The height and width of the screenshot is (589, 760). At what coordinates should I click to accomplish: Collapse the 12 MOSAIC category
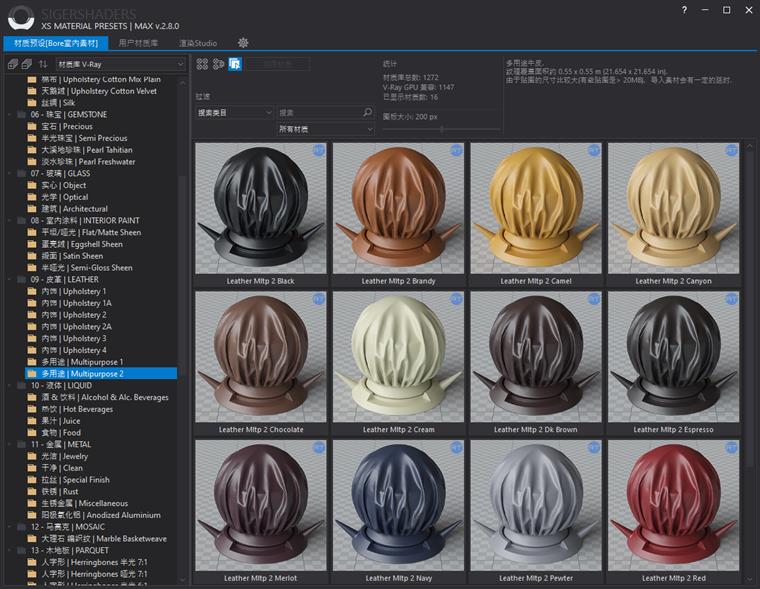pyautogui.click(x=9, y=526)
